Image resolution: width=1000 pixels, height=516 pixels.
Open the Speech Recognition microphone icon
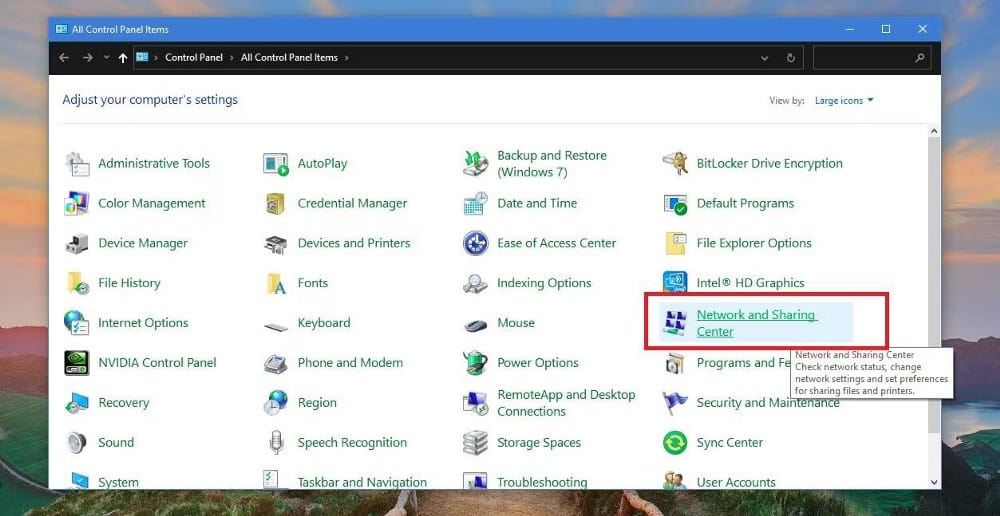(276, 443)
